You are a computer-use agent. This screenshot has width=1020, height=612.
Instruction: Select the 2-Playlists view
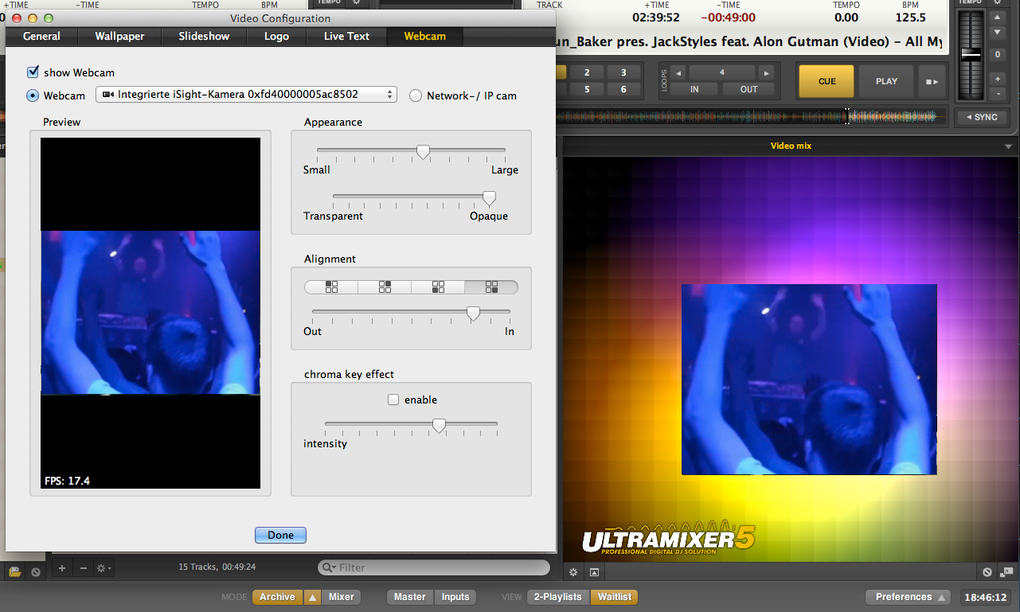click(x=557, y=596)
